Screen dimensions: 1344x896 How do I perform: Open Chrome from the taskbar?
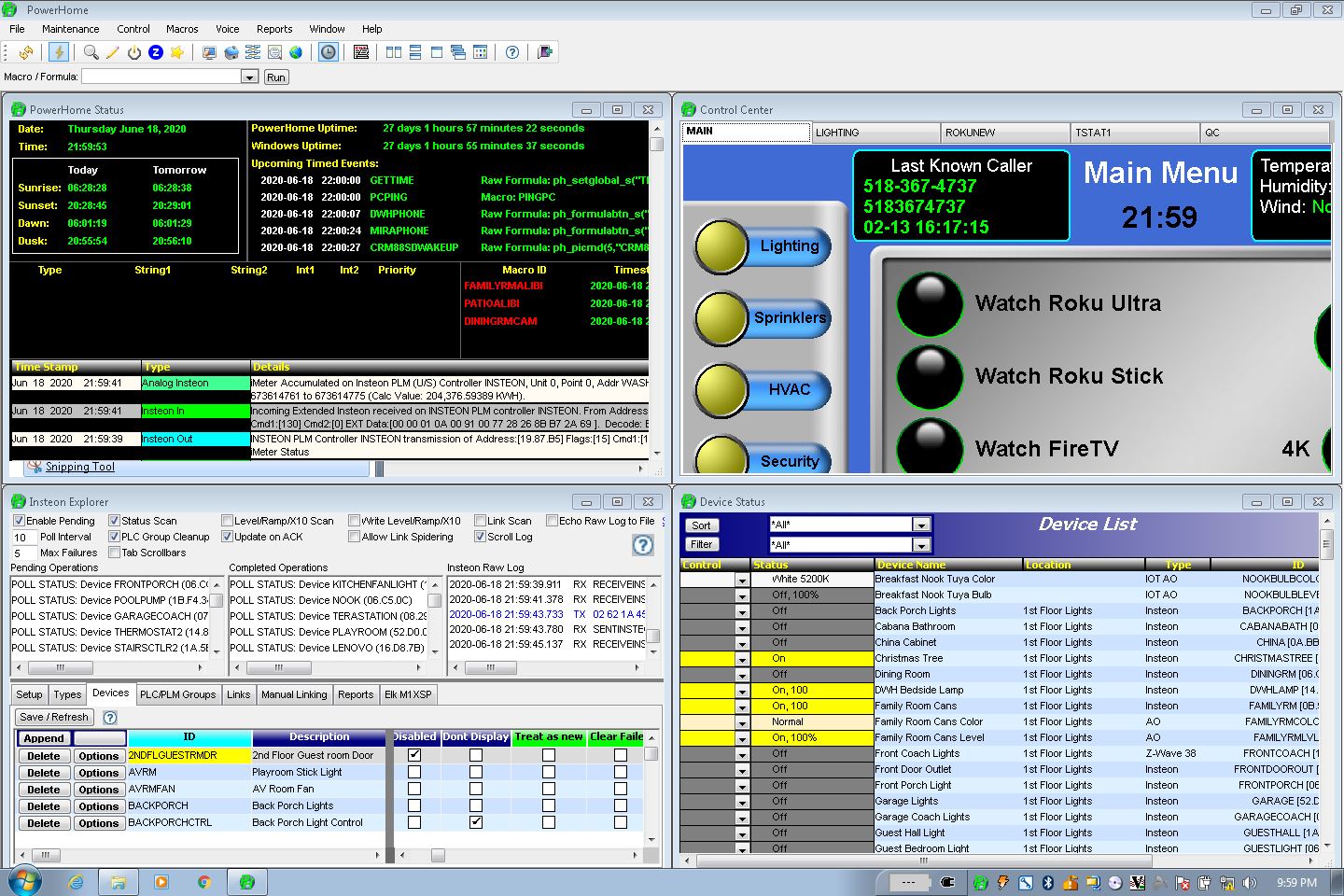(x=203, y=882)
